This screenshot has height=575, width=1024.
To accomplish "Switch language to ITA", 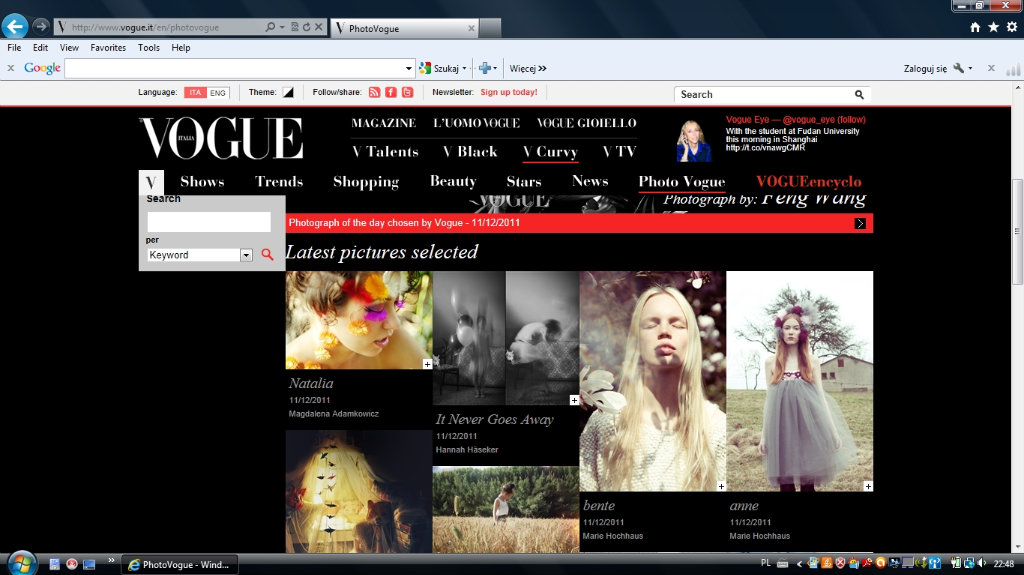I will 195,93.
